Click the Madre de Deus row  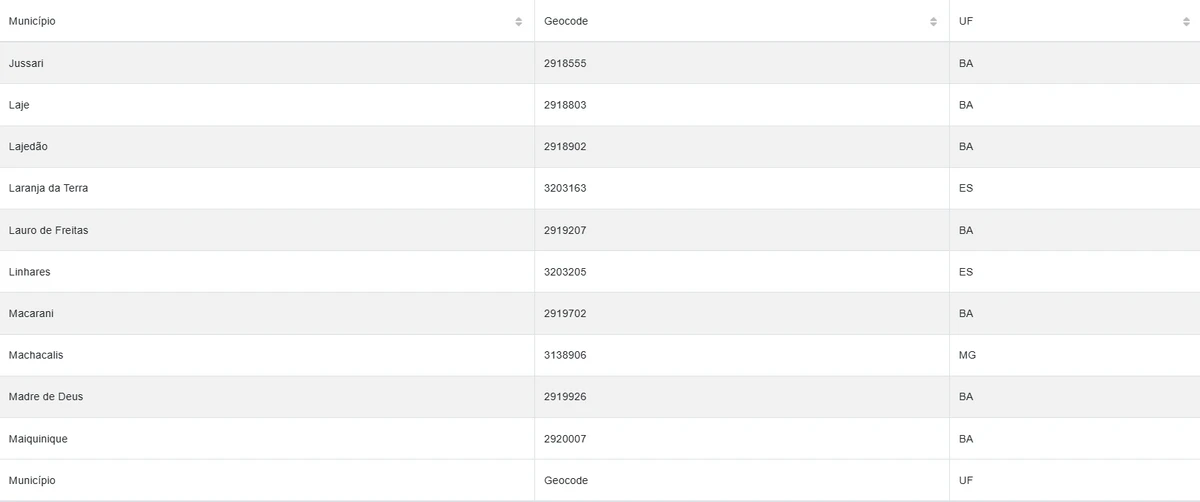point(45,397)
